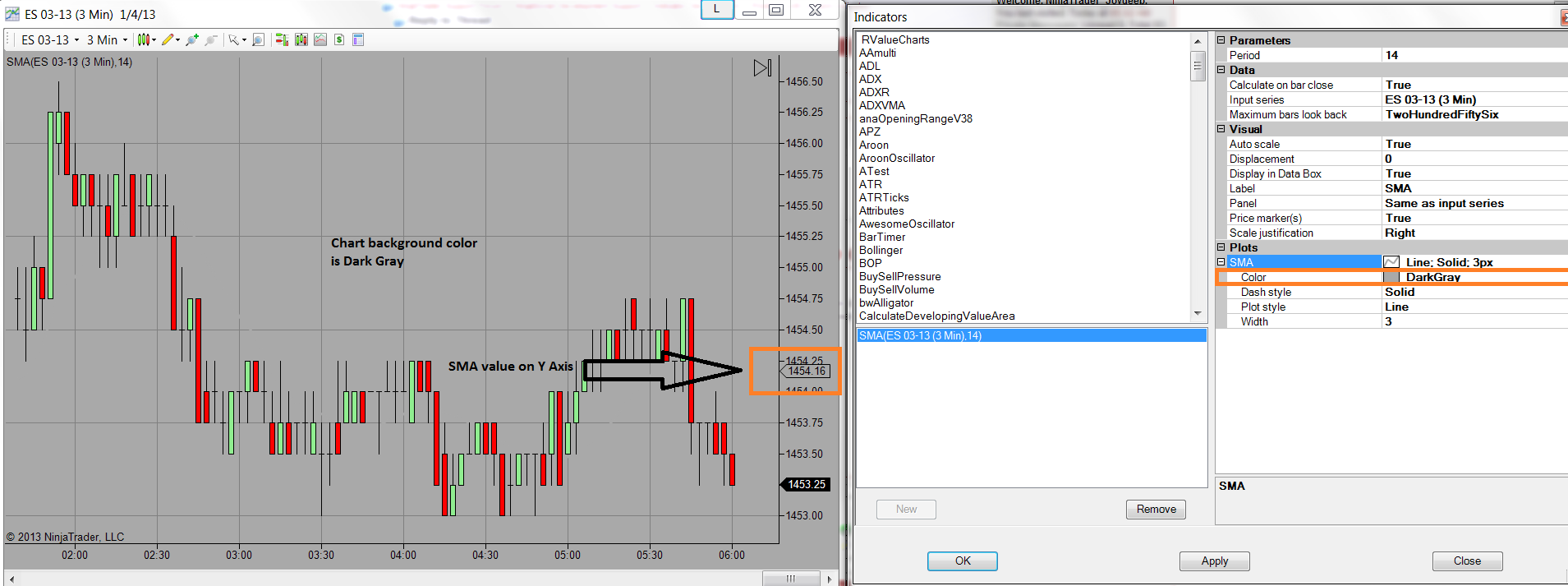Select AroonOscillator in indicator list

897,158
